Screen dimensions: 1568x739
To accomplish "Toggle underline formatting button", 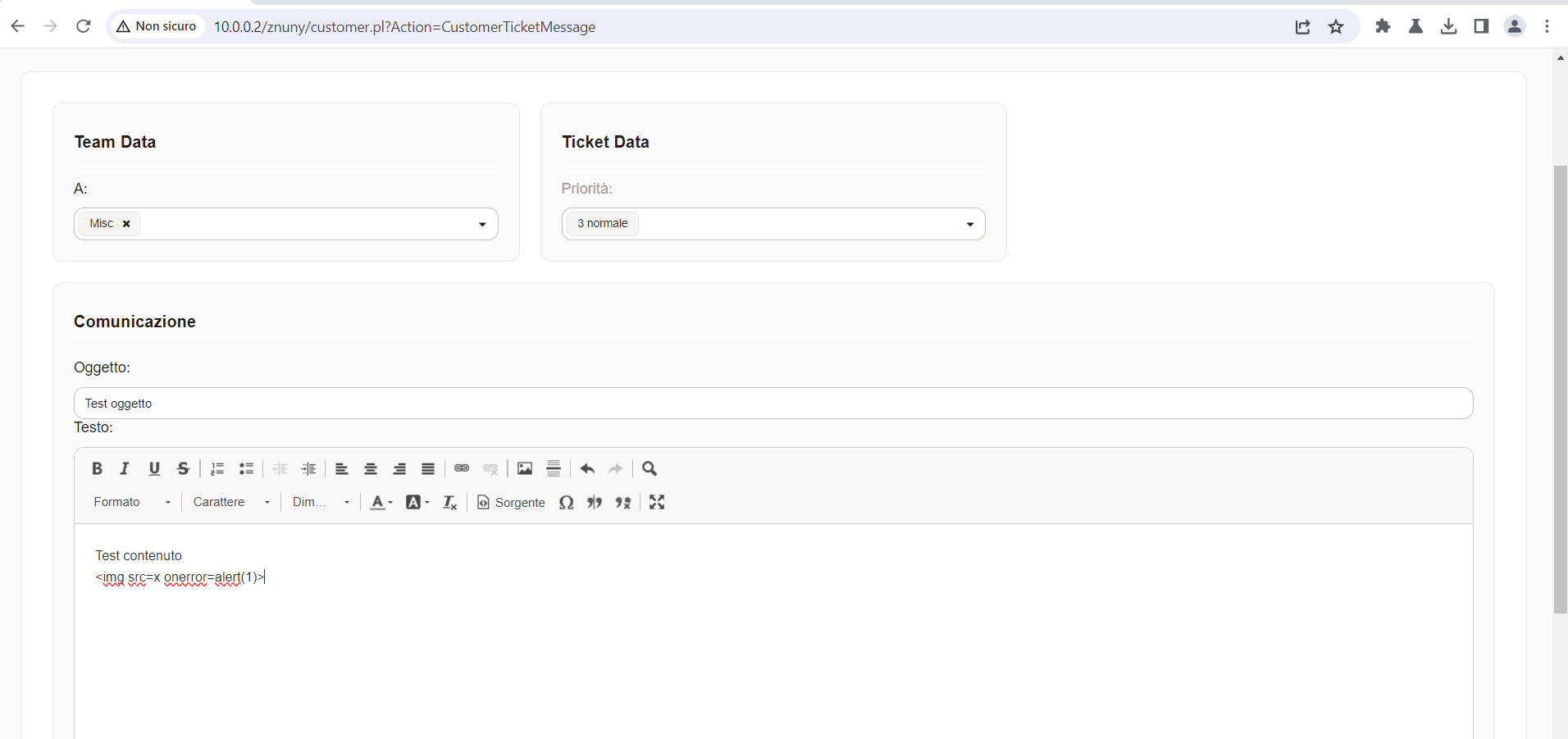I will pyautogui.click(x=154, y=468).
